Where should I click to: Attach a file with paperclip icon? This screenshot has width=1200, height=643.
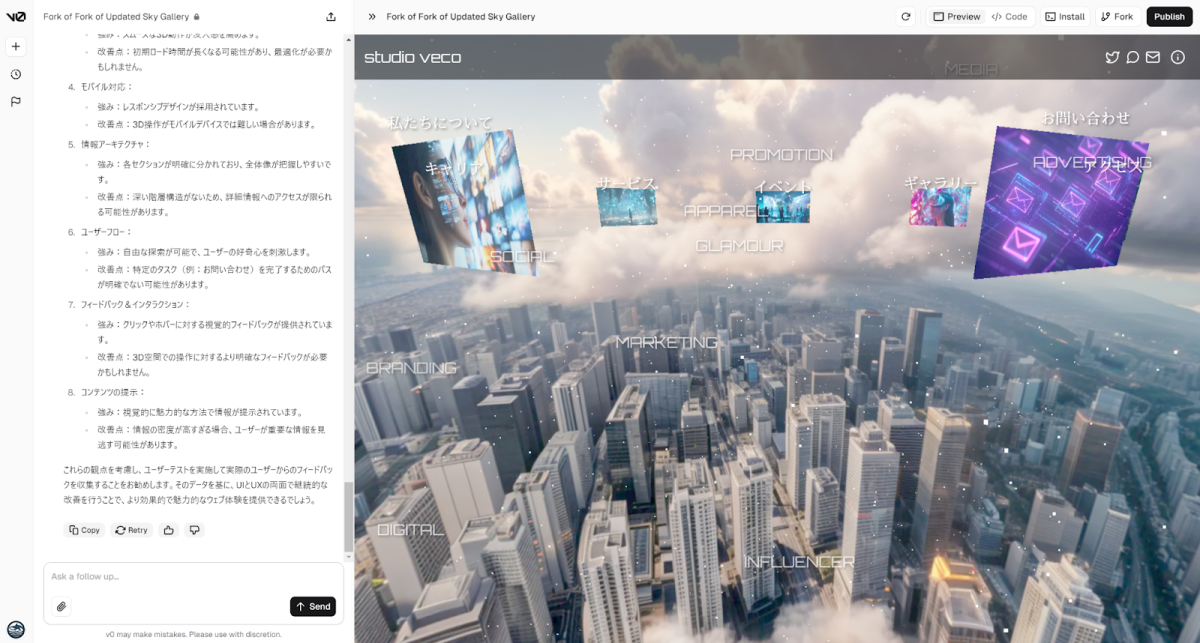point(61,606)
